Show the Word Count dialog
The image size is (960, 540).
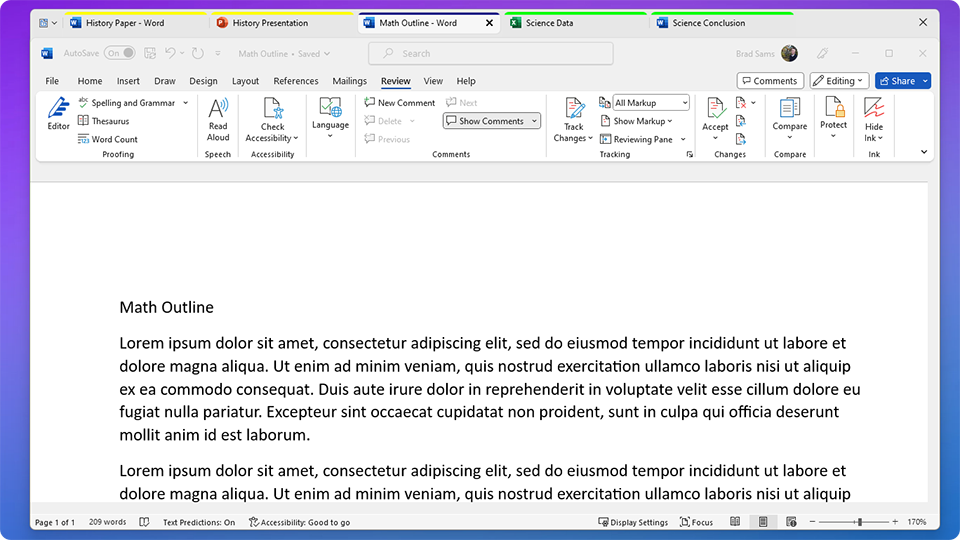[x=108, y=140]
